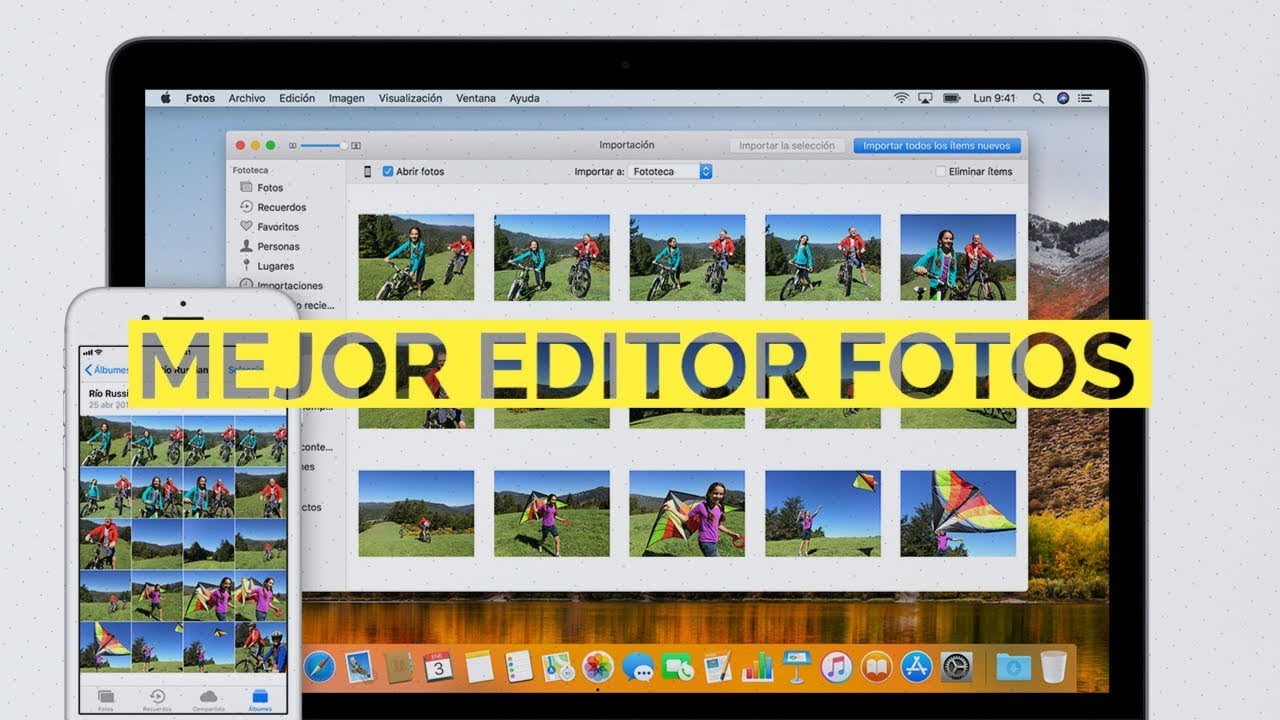Launch App Store from the Dock

click(x=916, y=666)
